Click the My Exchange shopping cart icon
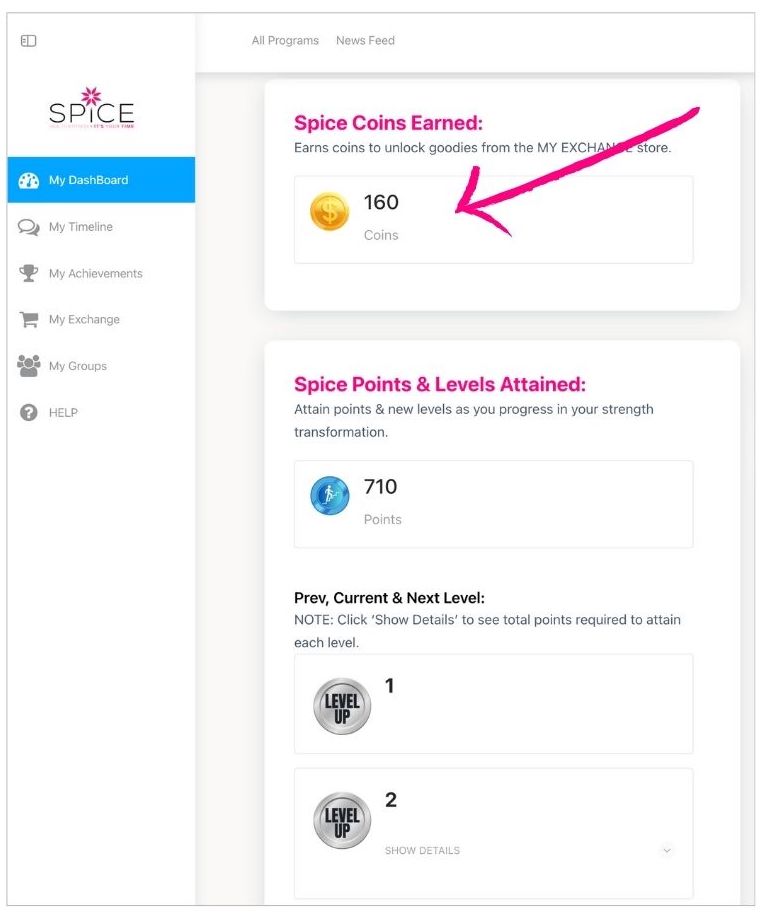This screenshot has height=921, width=763. pos(29,320)
